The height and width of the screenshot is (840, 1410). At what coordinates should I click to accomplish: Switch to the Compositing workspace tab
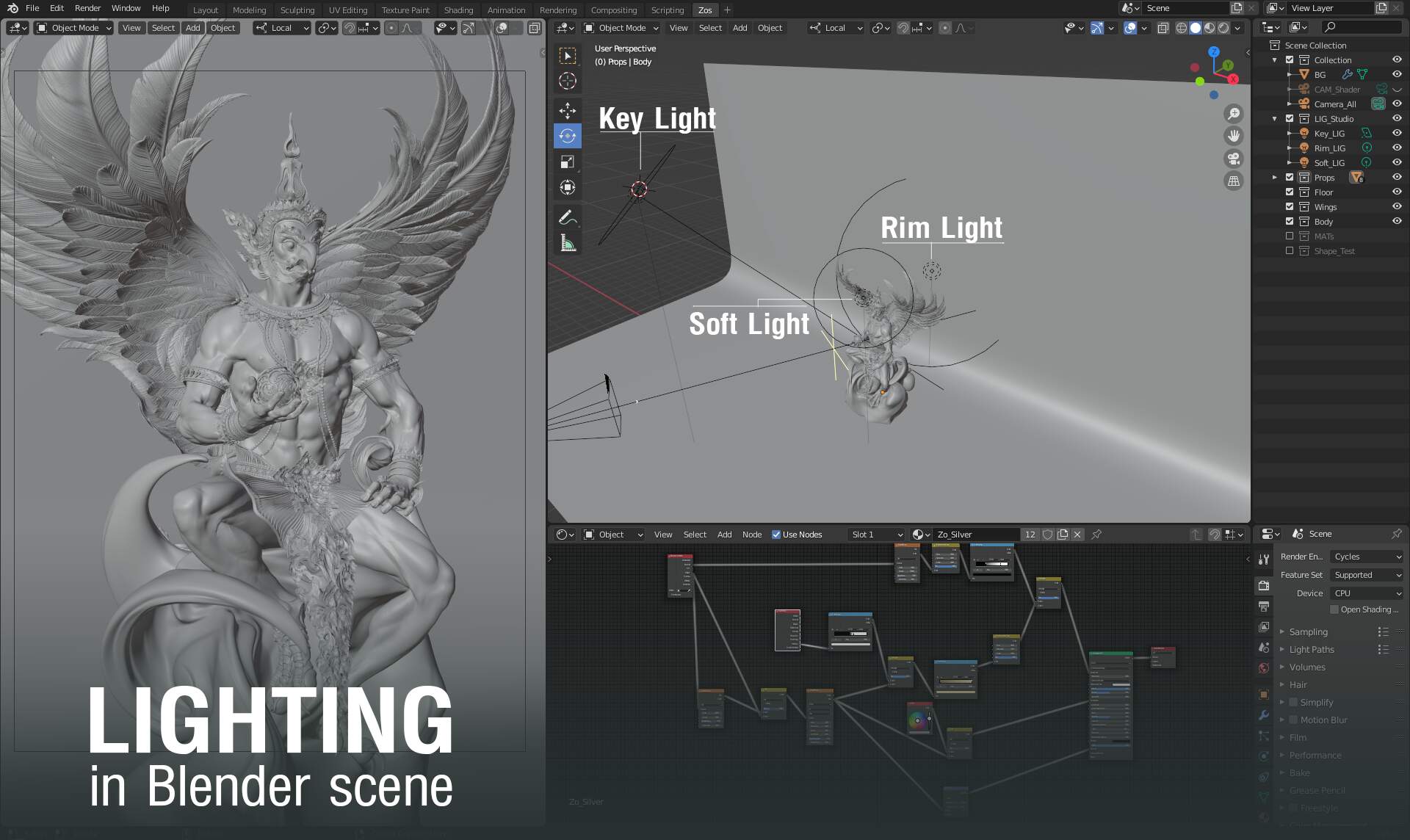(613, 10)
